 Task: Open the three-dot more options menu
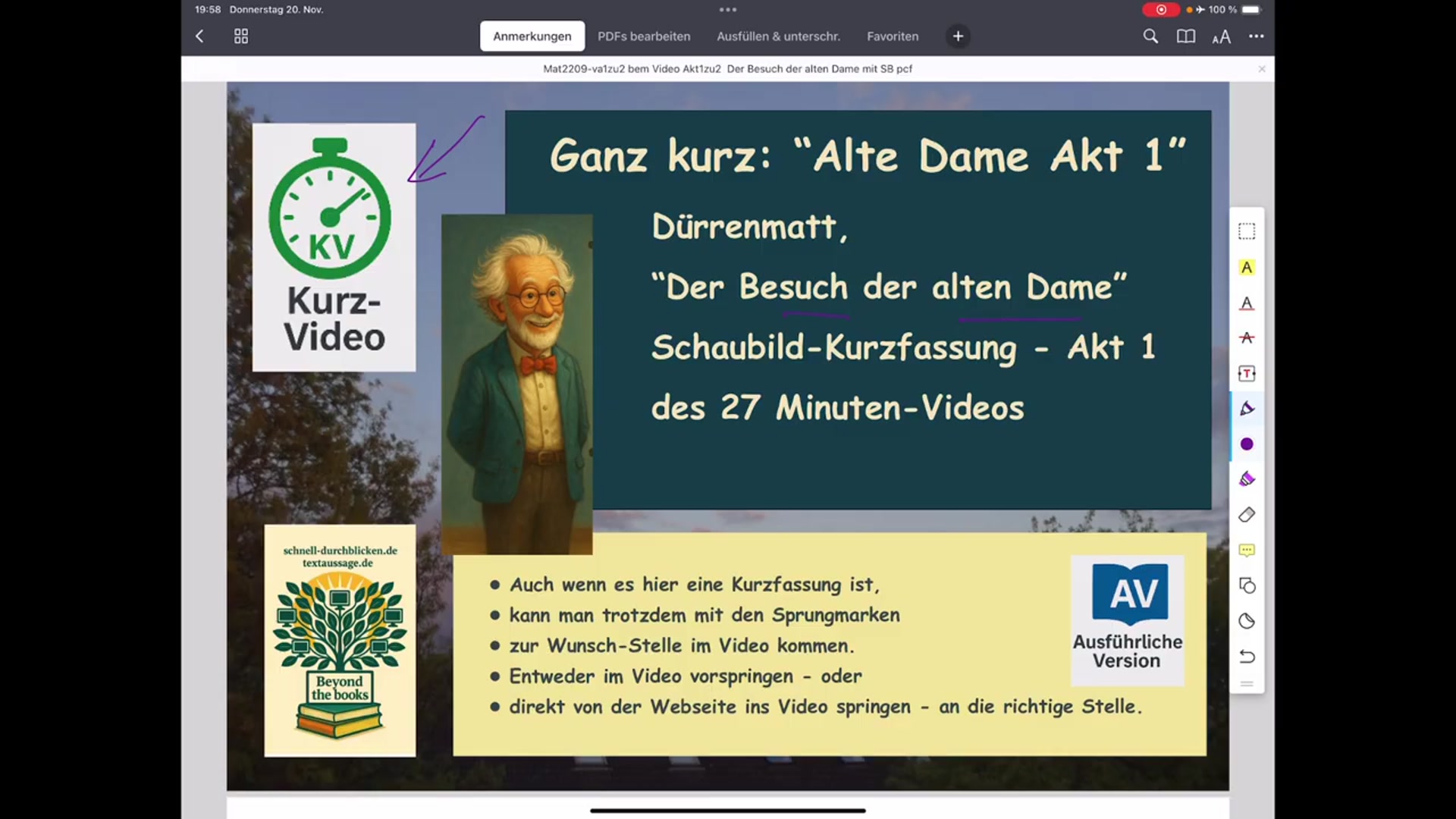pyautogui.click(x=1257, y=36)
